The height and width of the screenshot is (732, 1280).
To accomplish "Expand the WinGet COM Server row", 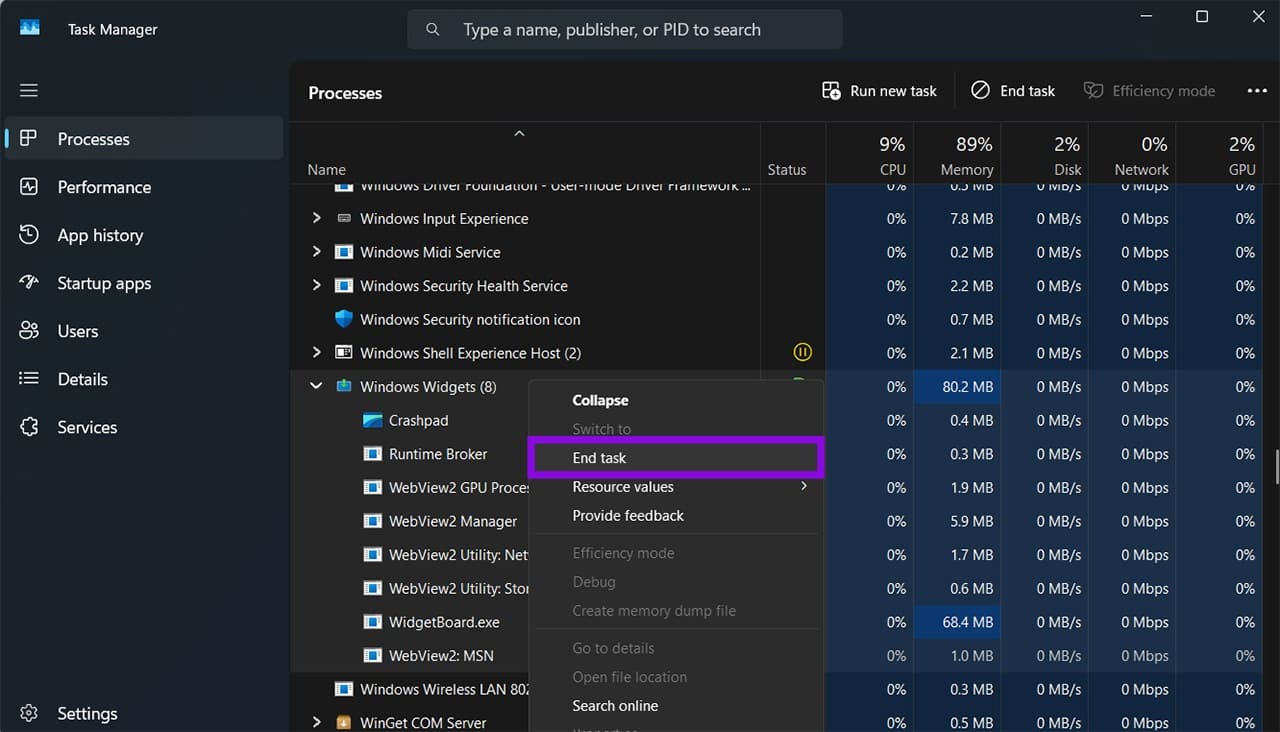I will pos(316,722).
